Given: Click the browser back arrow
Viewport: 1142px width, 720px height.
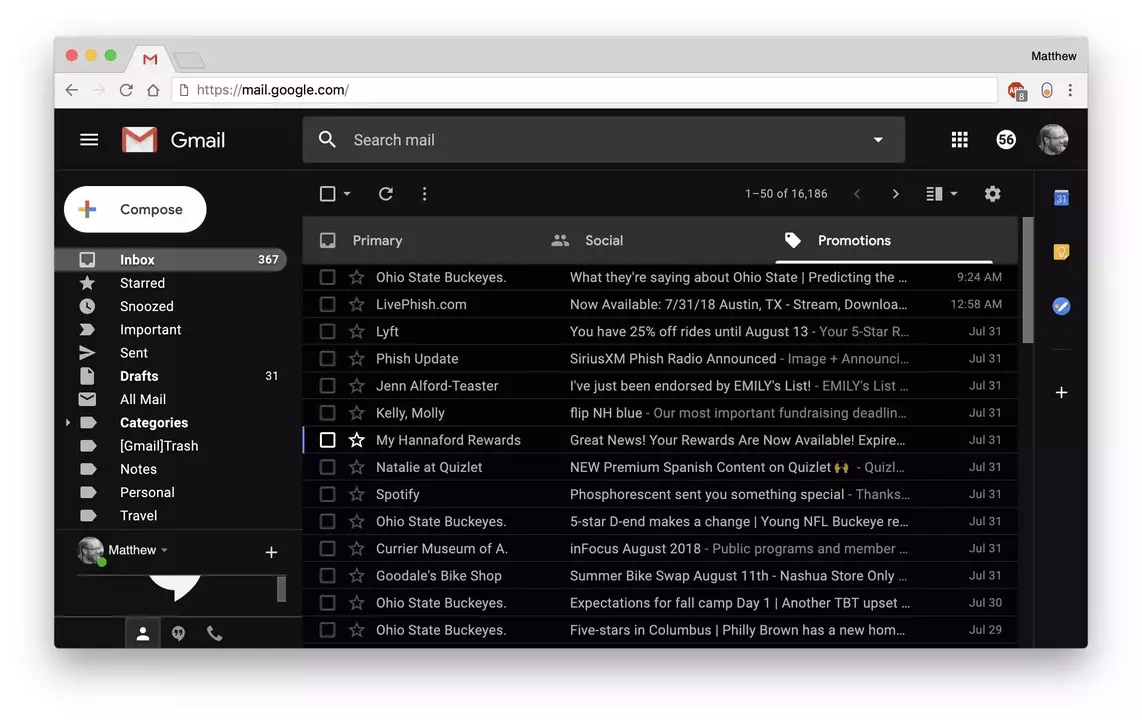Looking at the screenshot, I should (x=71, y=90).
